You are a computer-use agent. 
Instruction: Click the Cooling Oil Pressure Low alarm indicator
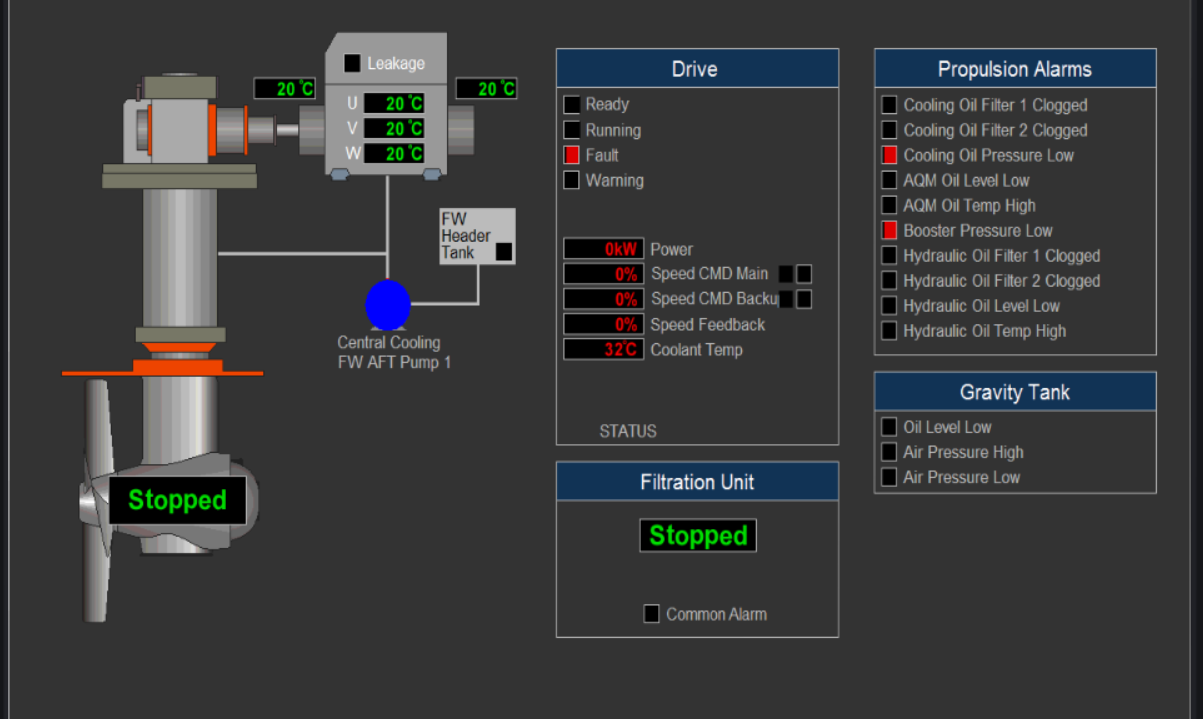889,155
